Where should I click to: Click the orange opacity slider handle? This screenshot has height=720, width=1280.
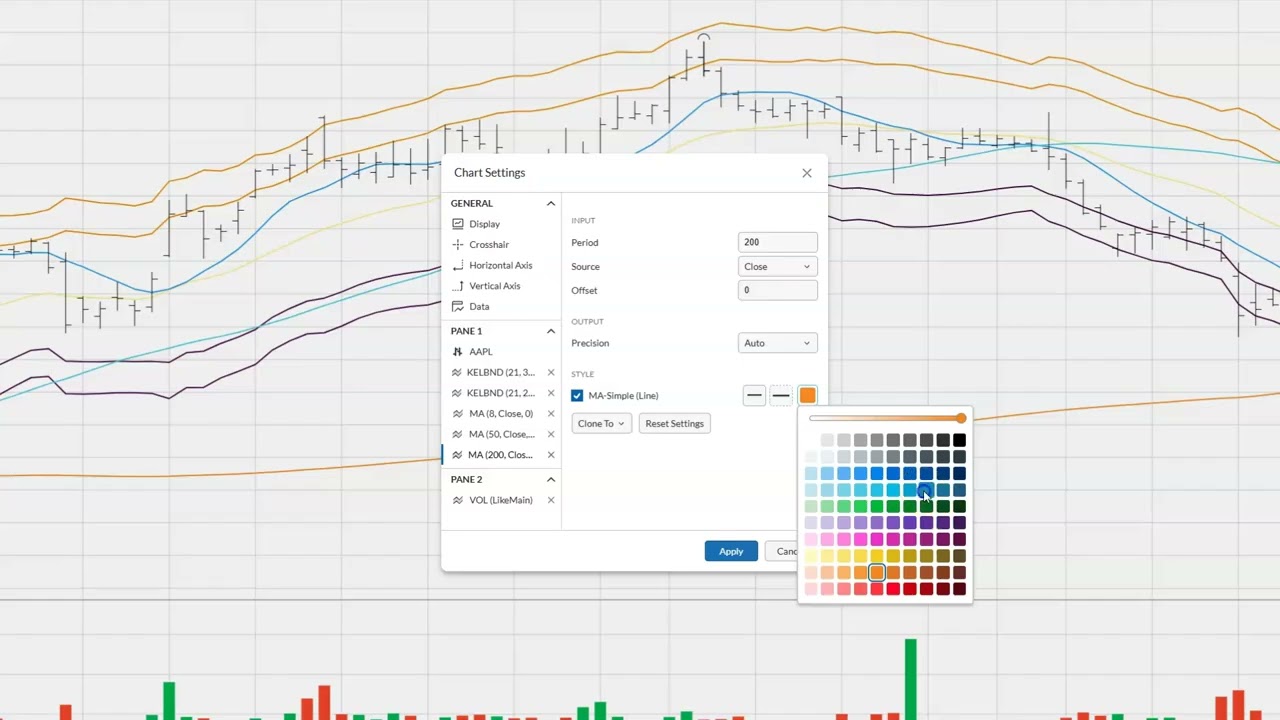click(961, 418)
